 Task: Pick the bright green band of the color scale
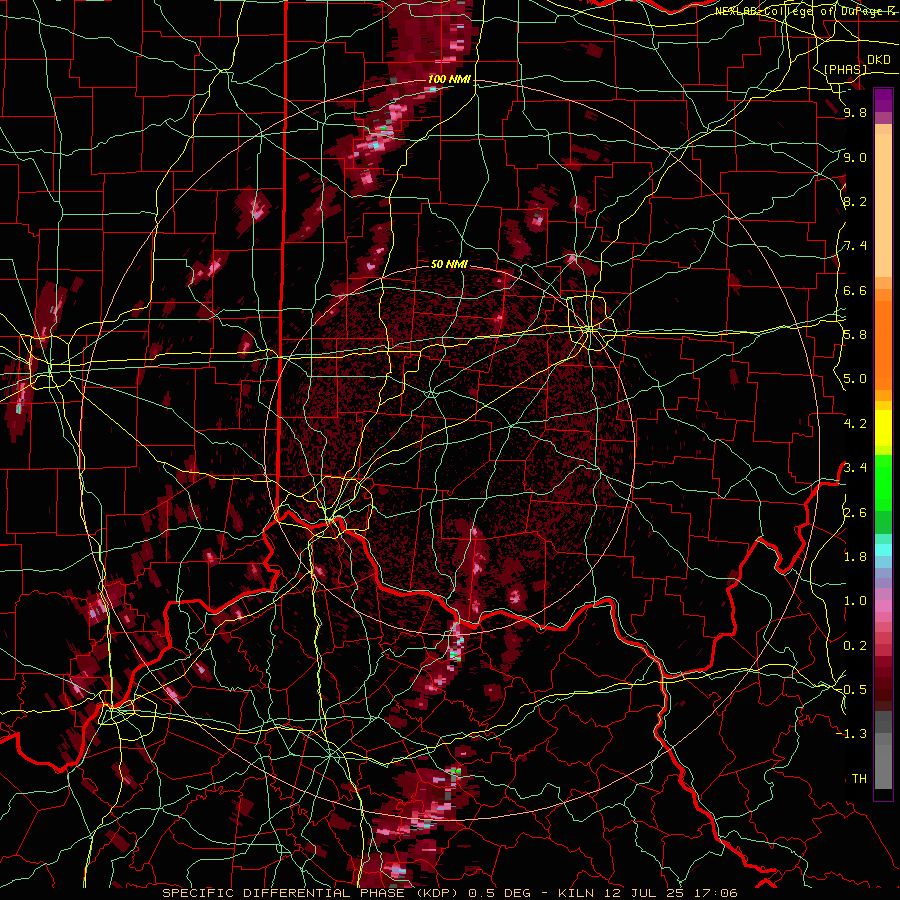point(883,482)
